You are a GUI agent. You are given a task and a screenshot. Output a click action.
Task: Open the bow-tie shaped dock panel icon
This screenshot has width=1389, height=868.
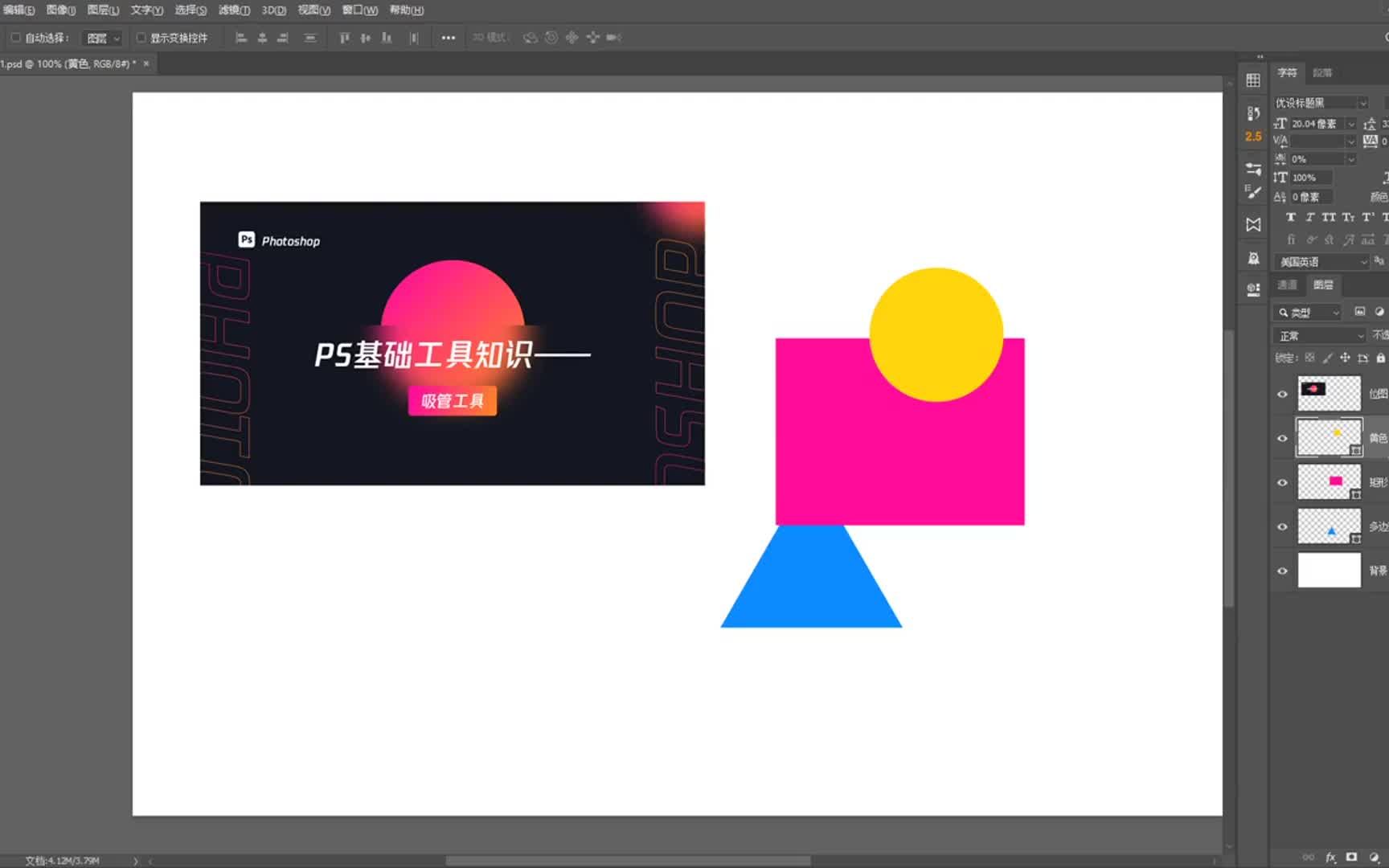click(1253, 225)
